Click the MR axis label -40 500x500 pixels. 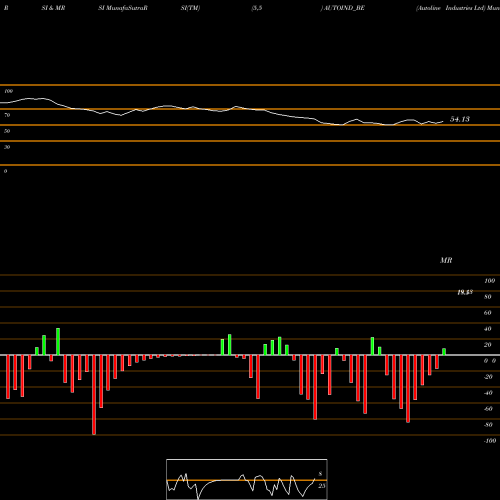[488, 393]
